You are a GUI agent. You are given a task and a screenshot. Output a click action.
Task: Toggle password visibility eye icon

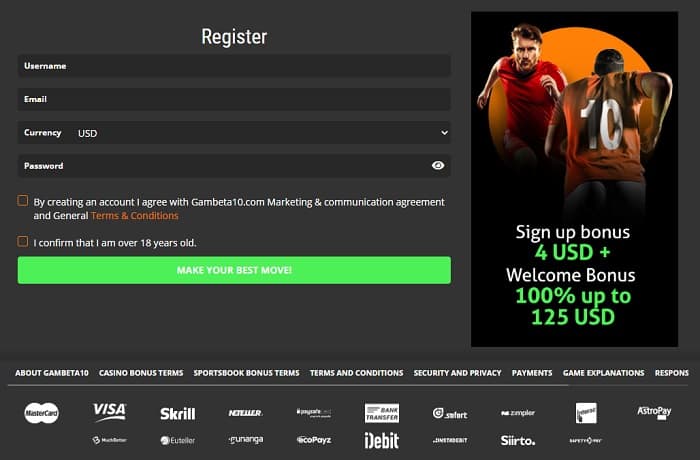click(438, 166)
